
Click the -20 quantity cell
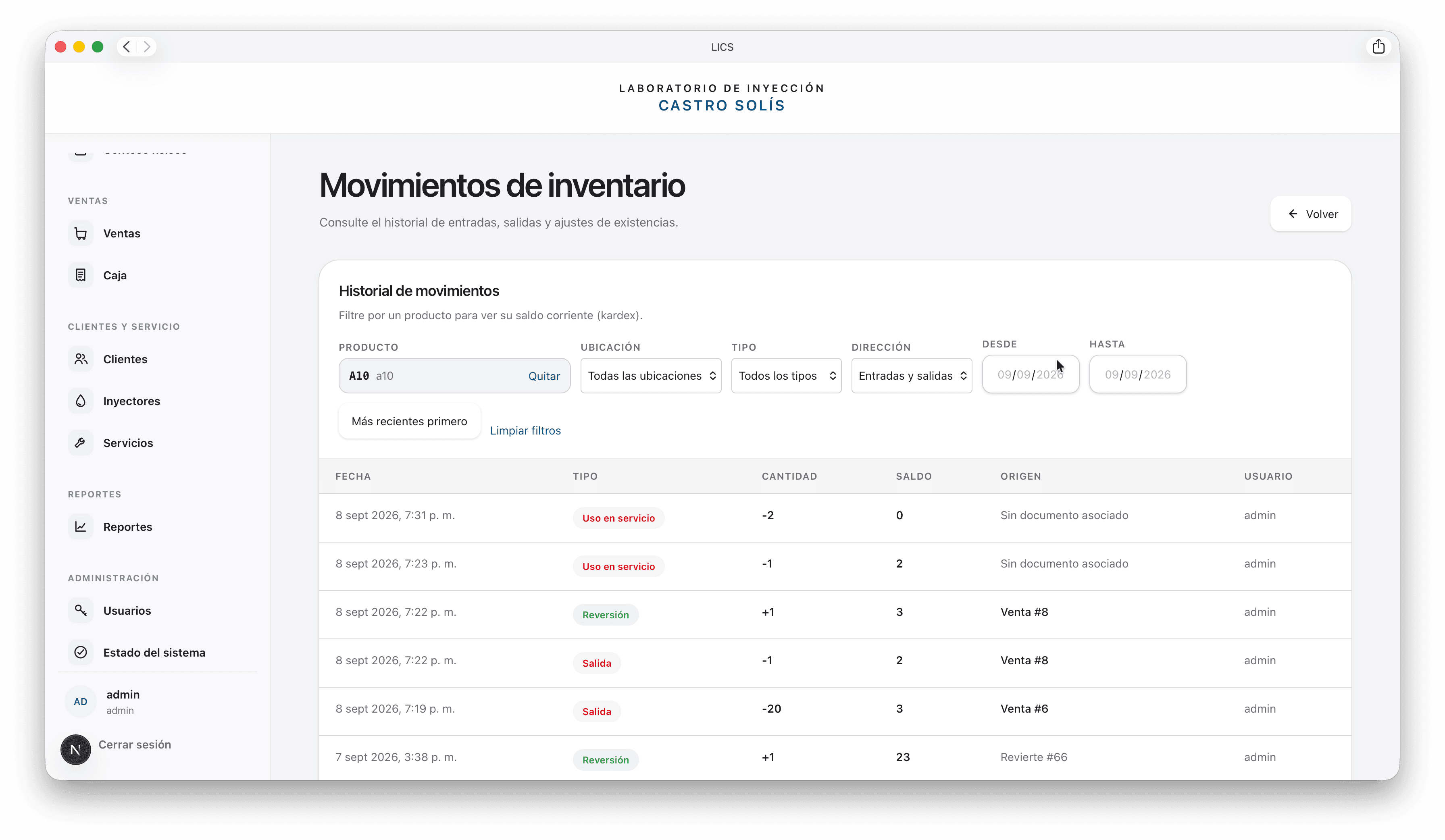pos(771,708)
